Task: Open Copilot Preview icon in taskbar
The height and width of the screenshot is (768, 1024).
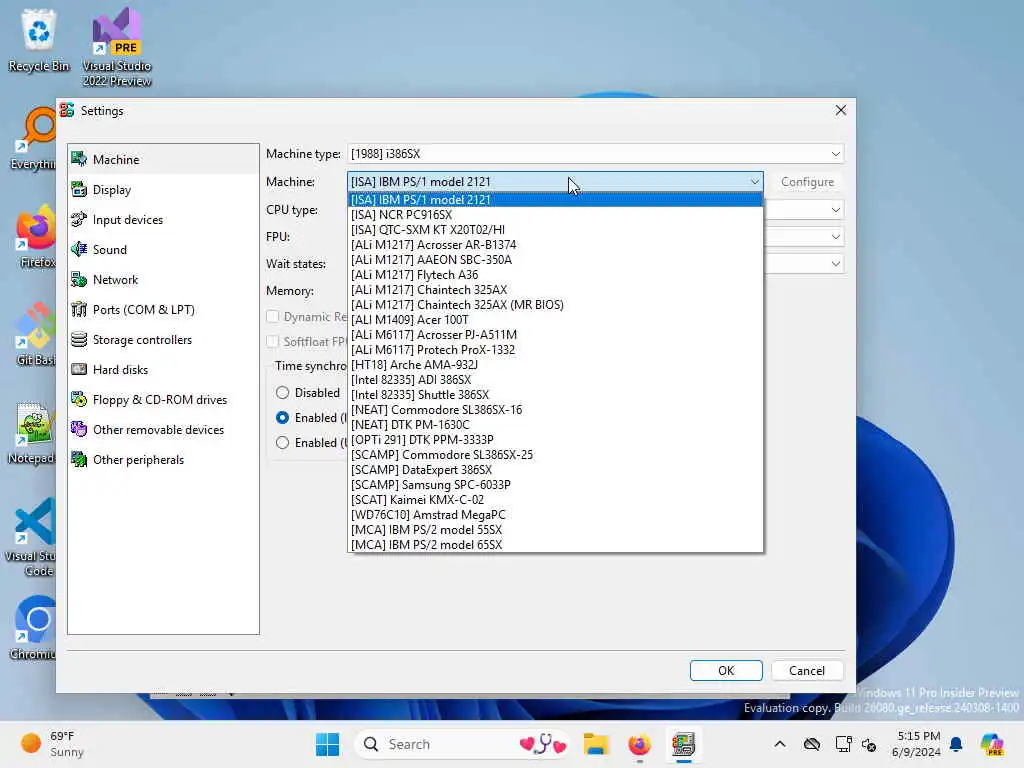Action: [991, 744]
